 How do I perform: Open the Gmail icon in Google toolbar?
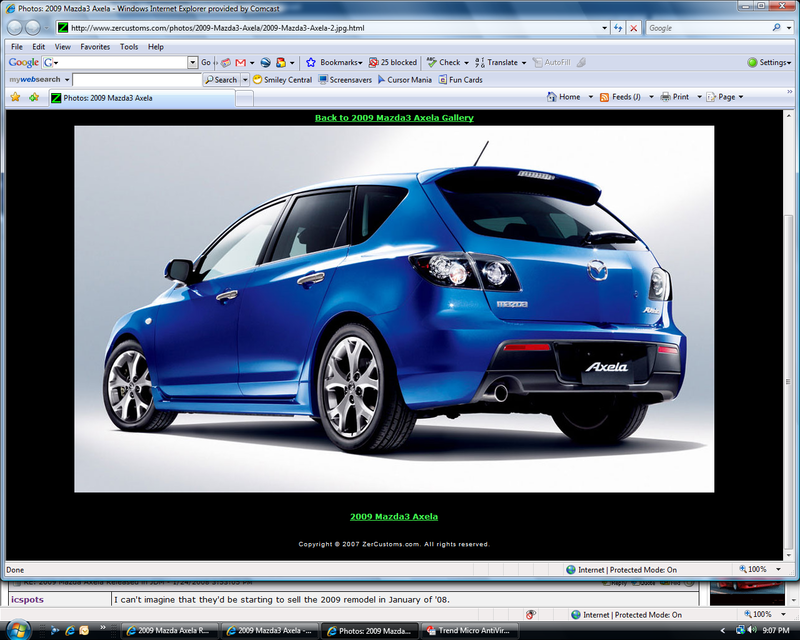pos(240,62)
